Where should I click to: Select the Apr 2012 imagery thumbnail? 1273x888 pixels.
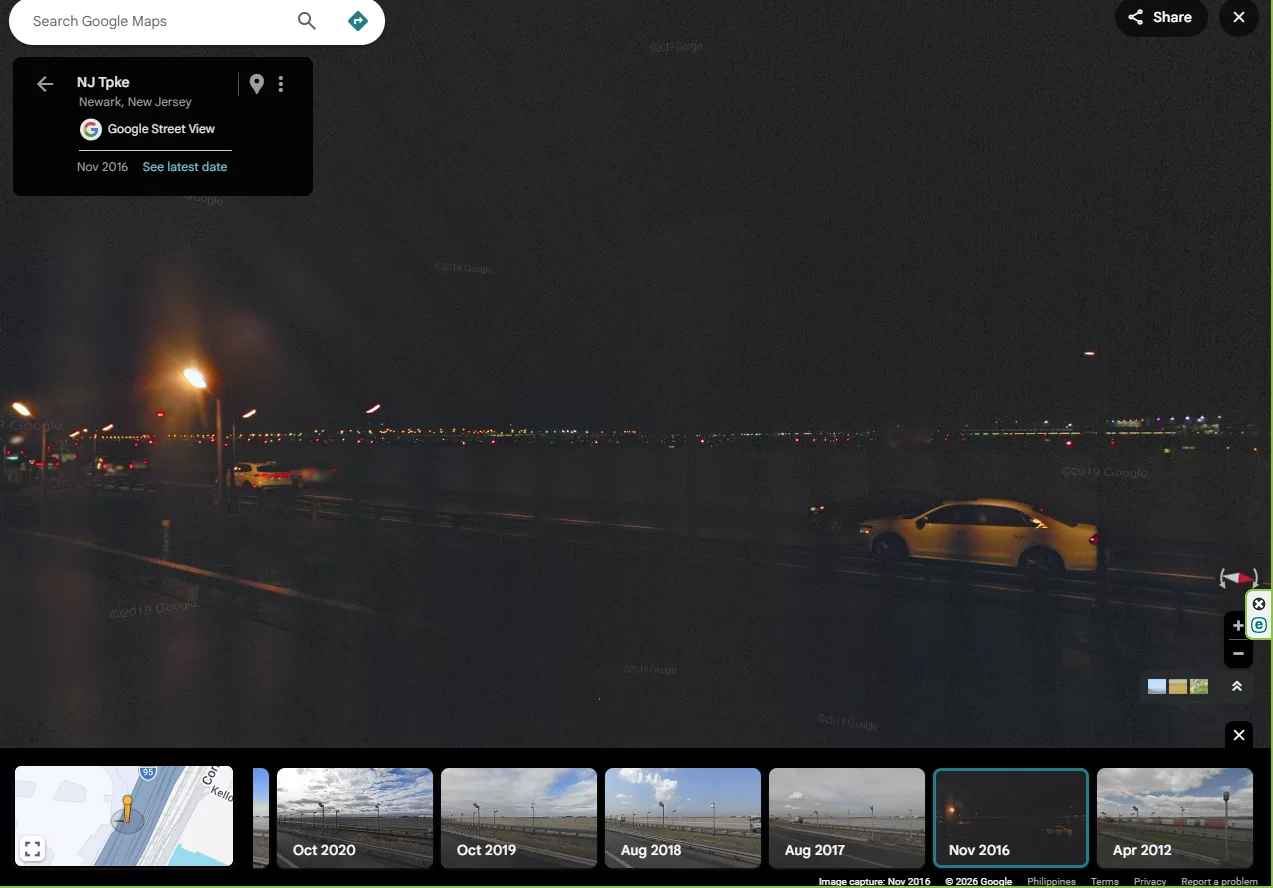[x=1174, y=817]
